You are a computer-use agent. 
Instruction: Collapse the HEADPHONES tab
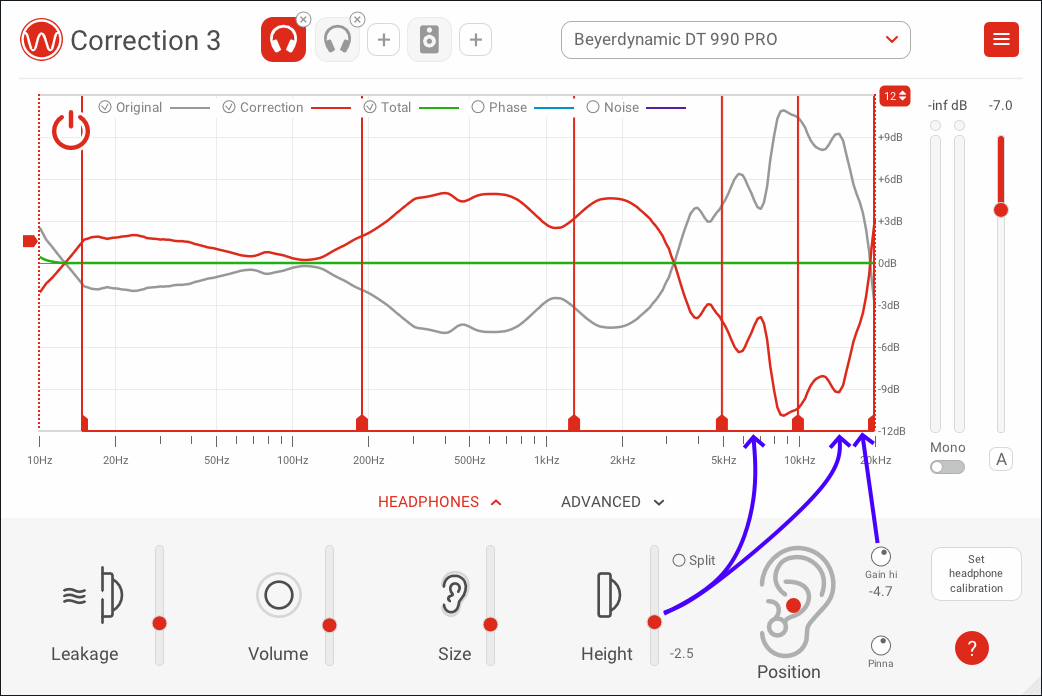[x=439, y=502]
